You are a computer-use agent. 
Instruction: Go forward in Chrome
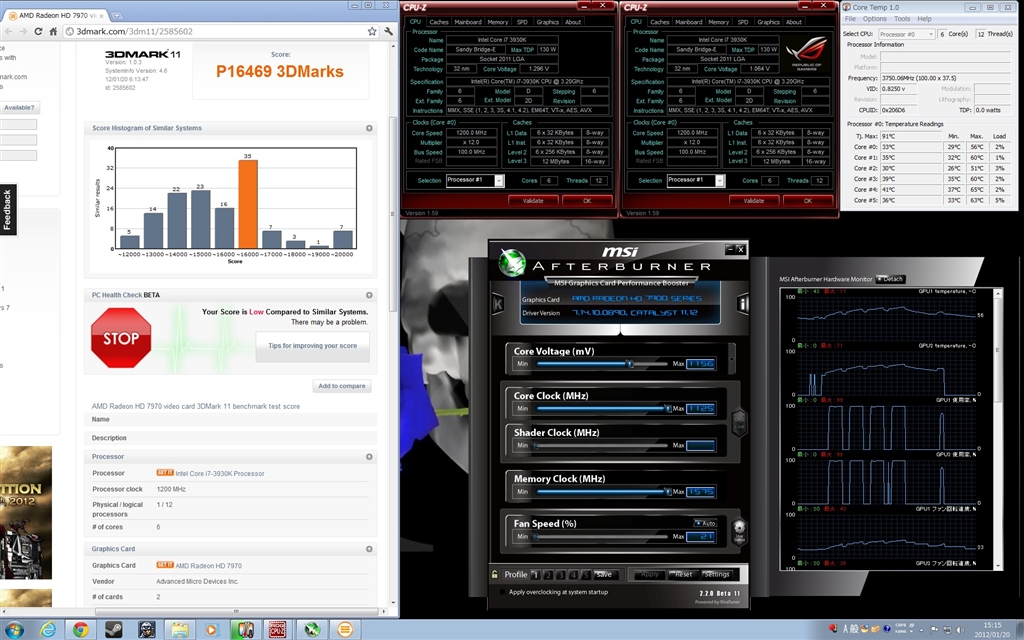point(23,31)
